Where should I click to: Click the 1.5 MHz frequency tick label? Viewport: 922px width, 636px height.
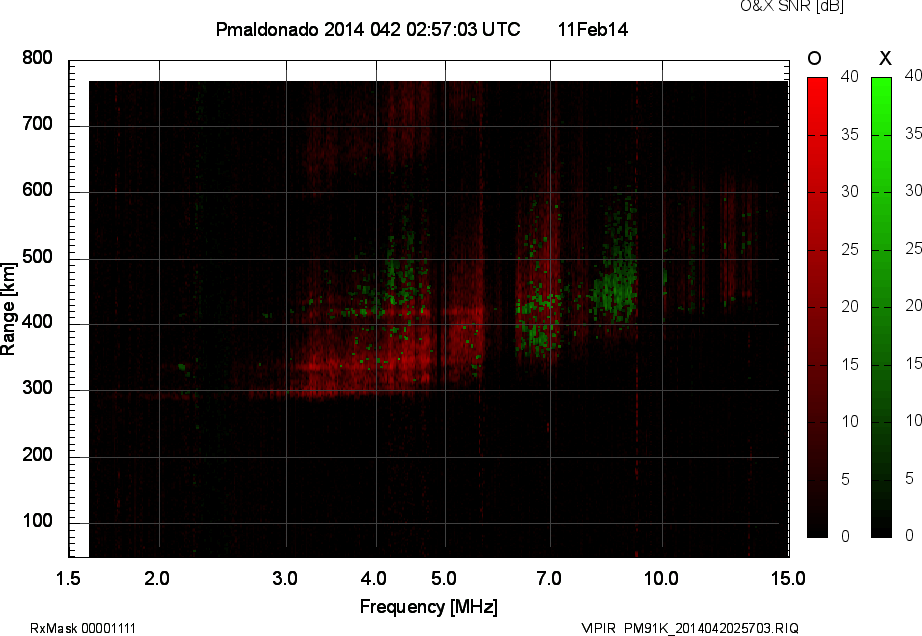69,578
